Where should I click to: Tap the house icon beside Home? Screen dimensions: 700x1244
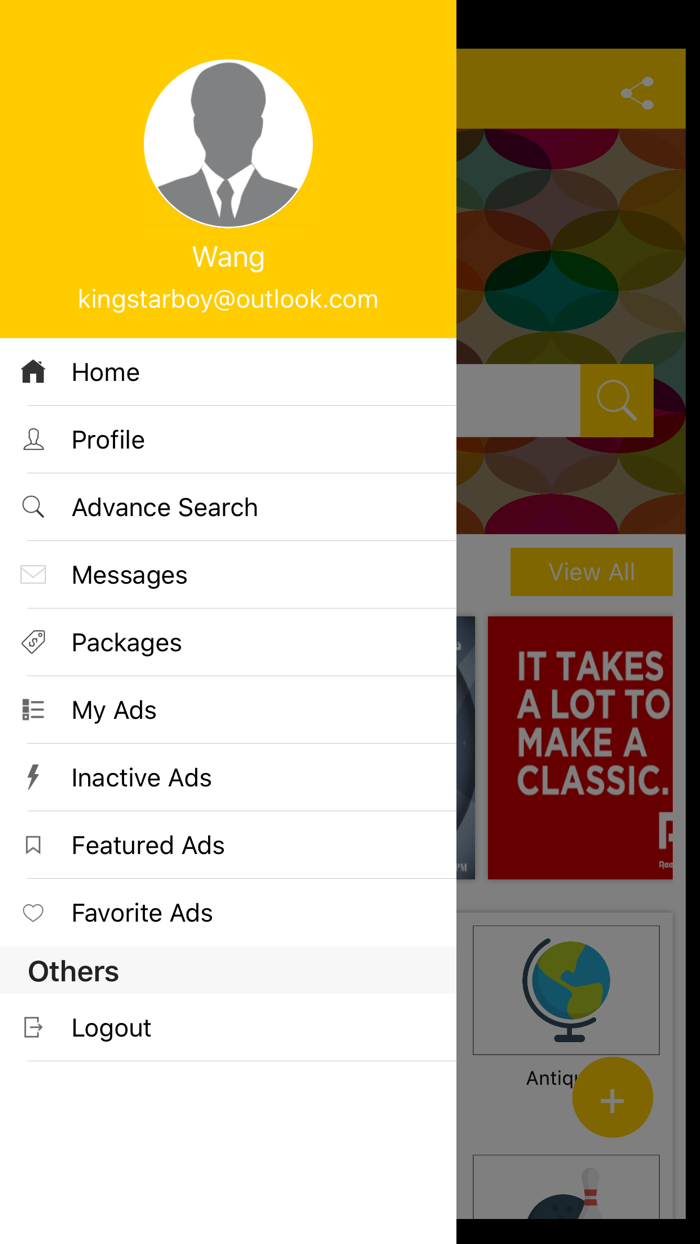33,372
